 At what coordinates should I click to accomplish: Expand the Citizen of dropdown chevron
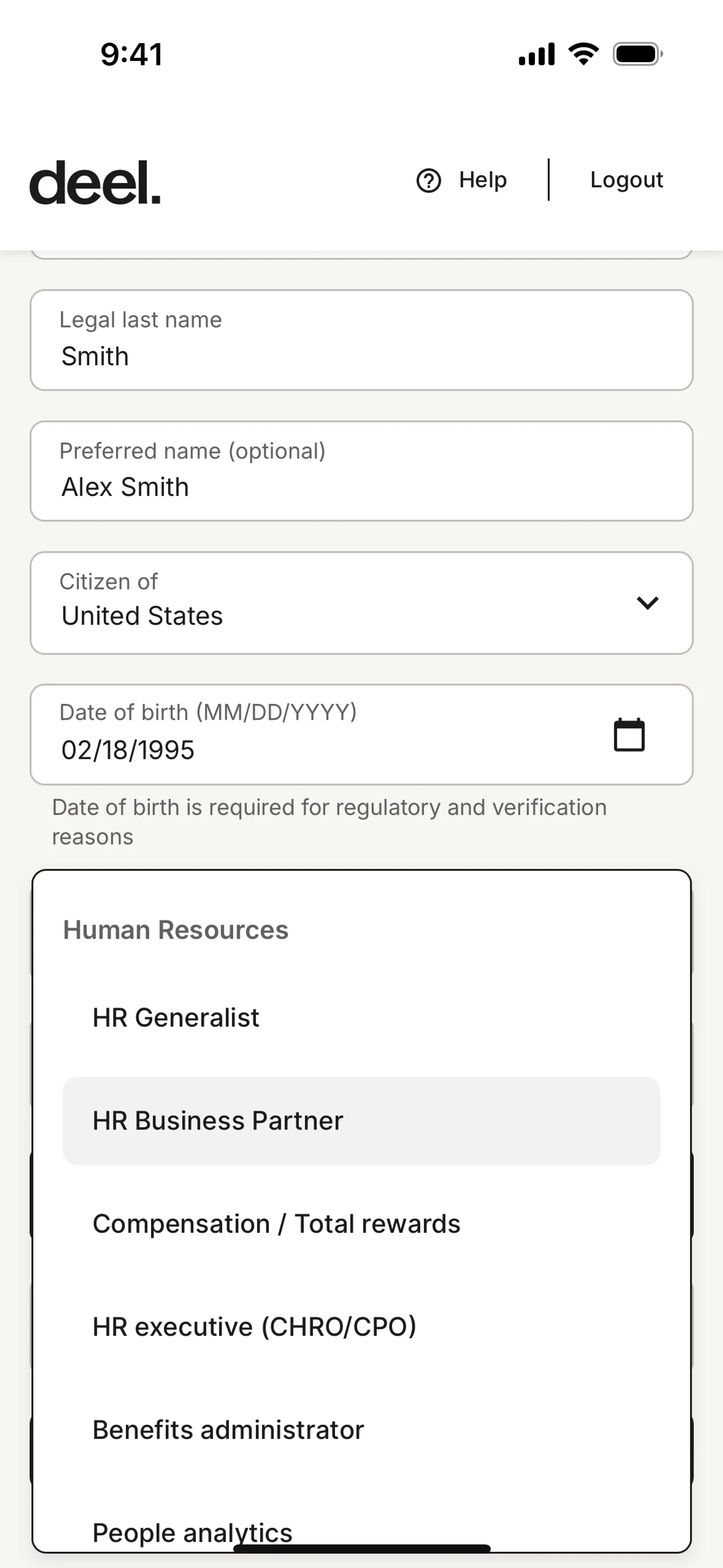[x=647, y=603]
